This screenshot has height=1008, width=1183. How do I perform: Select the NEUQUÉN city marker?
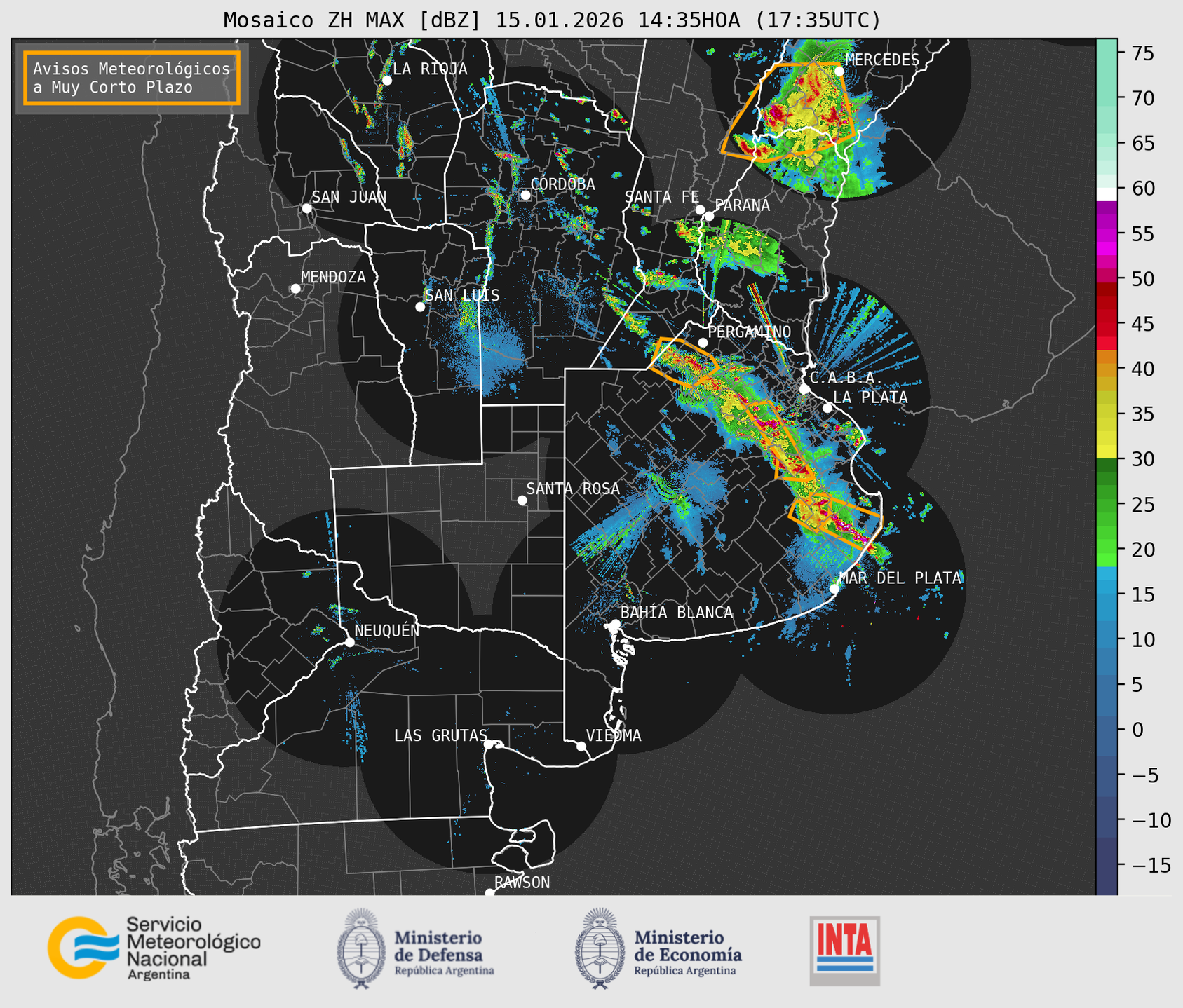click(x=349, y=642)
